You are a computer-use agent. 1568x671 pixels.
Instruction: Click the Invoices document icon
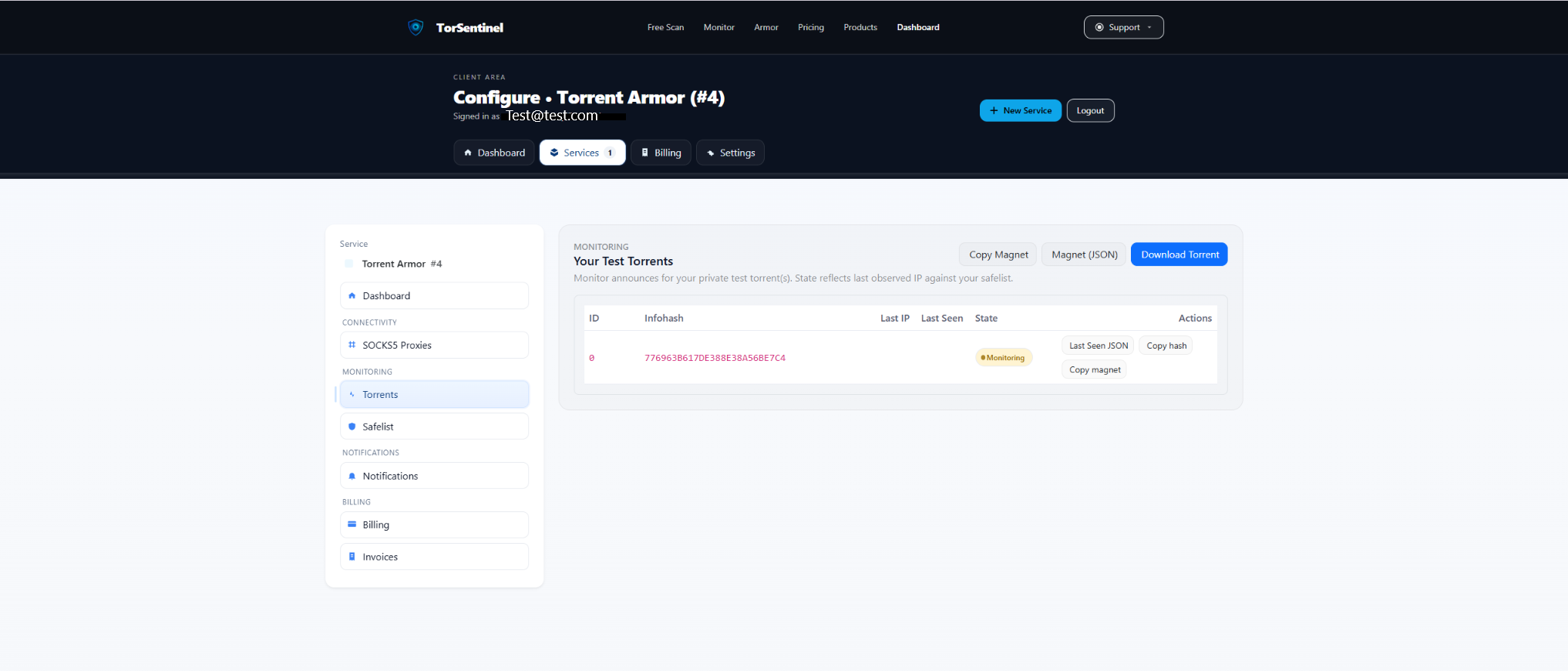[352, 557]
